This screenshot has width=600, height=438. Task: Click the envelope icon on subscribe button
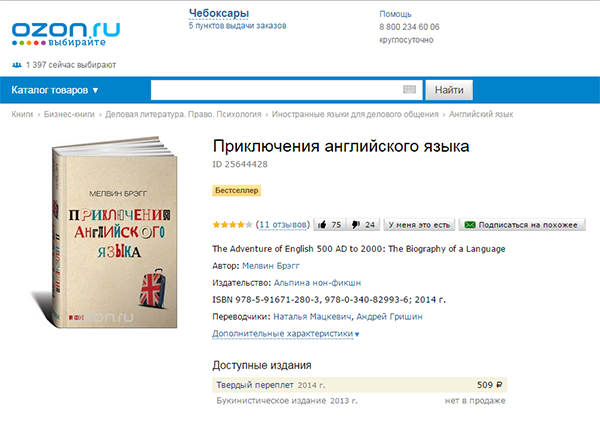click(x=470, y=225)
